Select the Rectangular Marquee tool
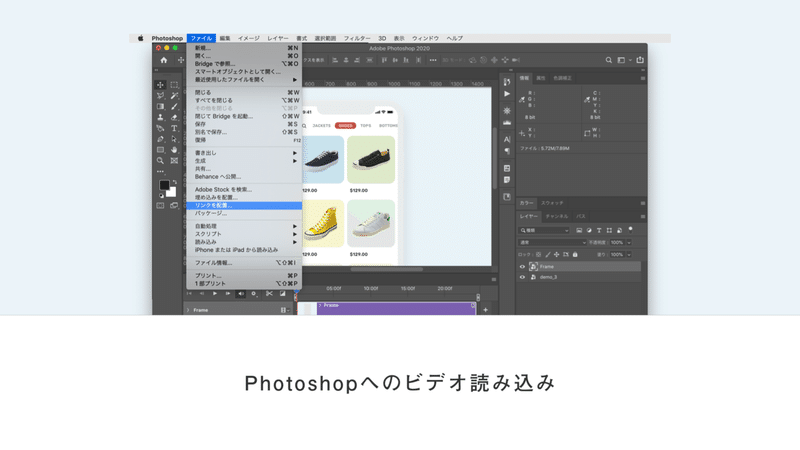Screen dimensions: 800x450 coord(174,85)
